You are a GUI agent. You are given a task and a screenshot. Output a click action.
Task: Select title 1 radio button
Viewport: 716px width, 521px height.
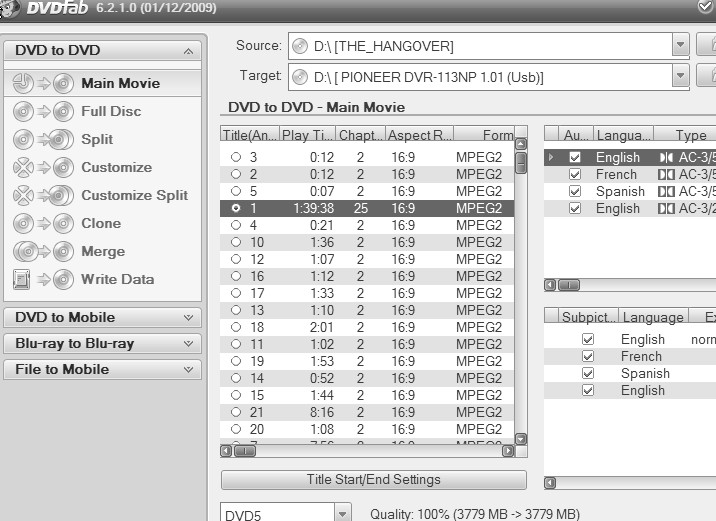coord(236,208)
